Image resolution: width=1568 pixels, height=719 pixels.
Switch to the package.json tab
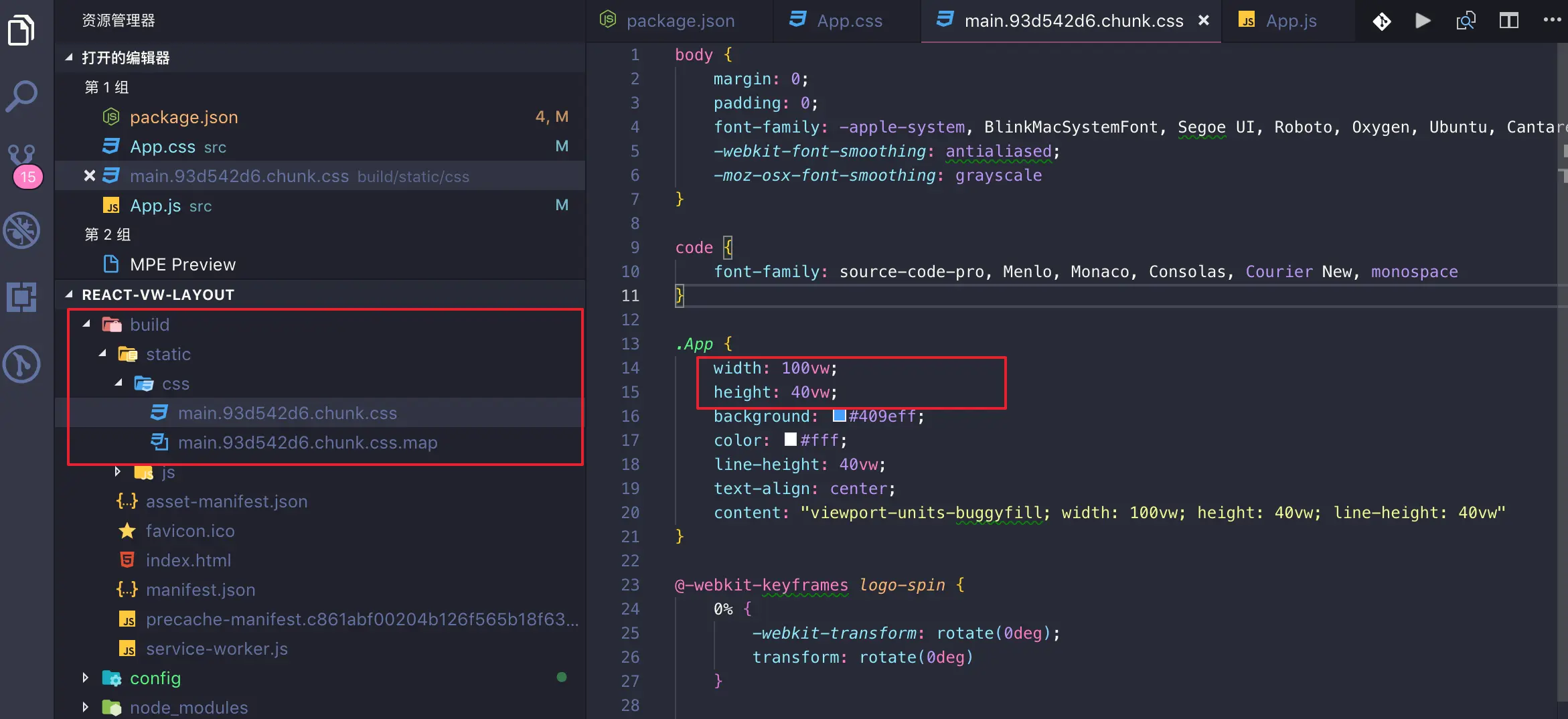pos(679,21)
